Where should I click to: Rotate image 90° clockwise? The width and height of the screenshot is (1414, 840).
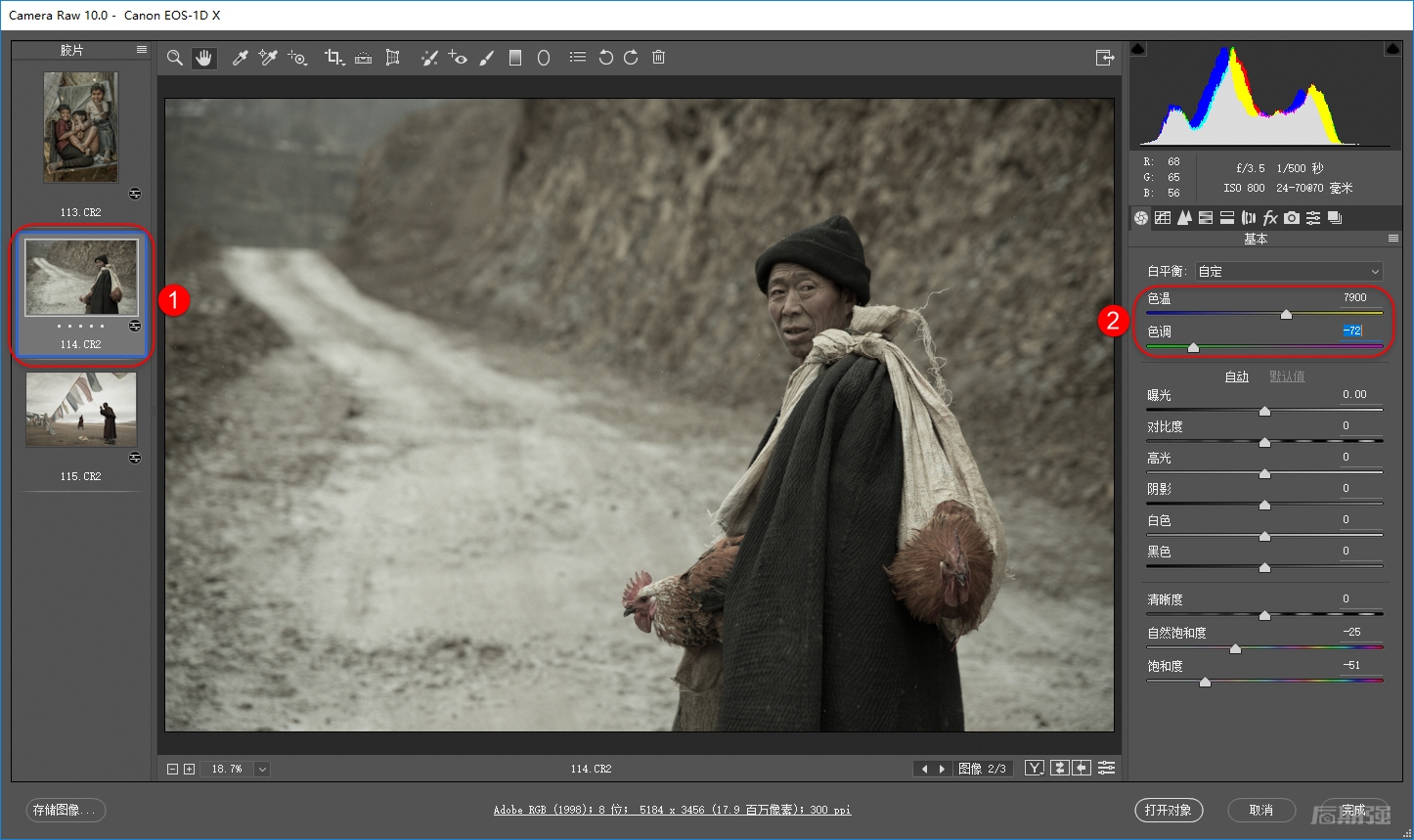[x=632, y=58]
